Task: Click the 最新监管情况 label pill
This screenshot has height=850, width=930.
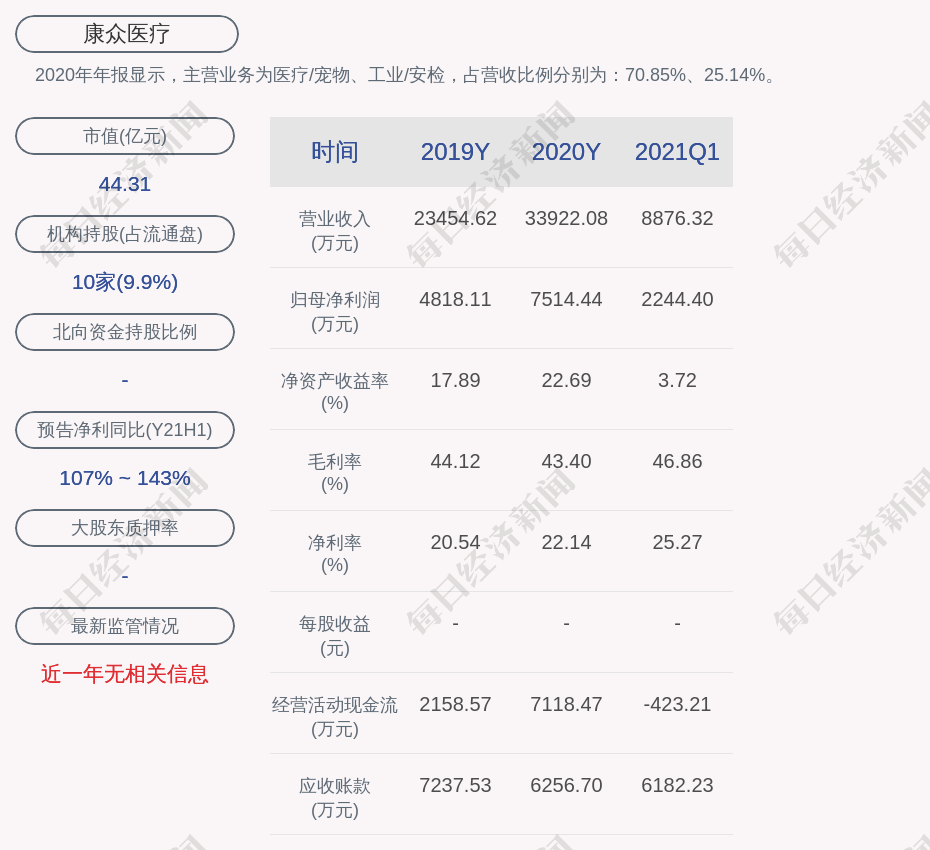Action: coord(125,626)
